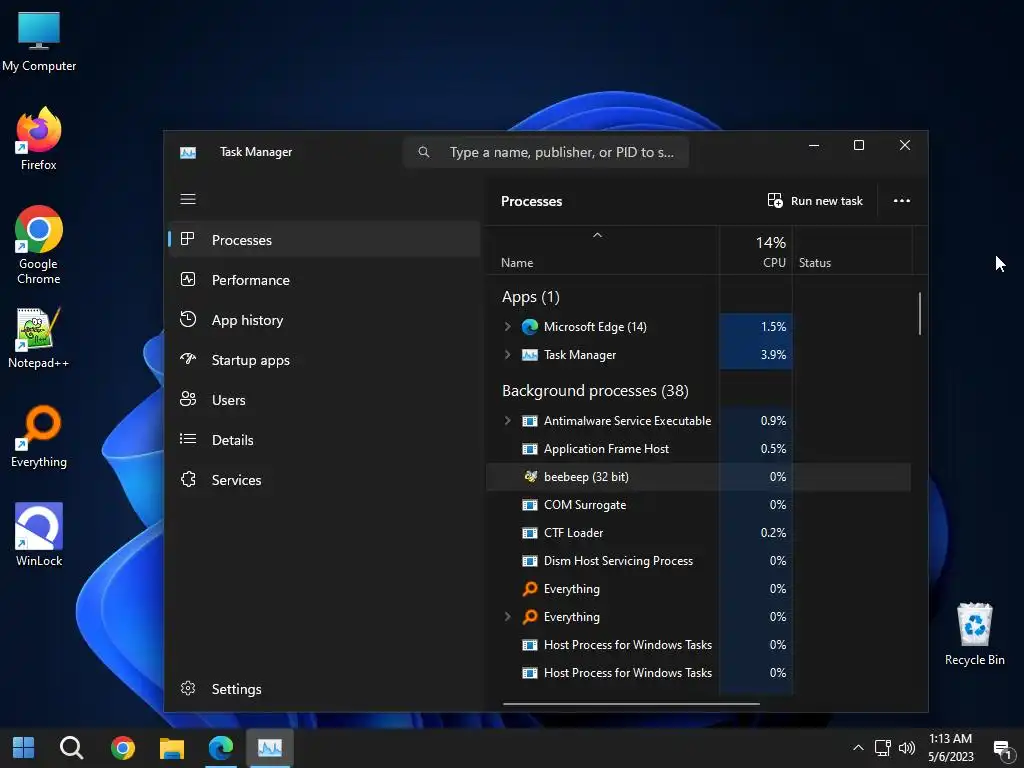Expand Antimalware Service Executable row
Image resolution: width=1024 pixels, height=768 pixels.
[x=507, y=421]
